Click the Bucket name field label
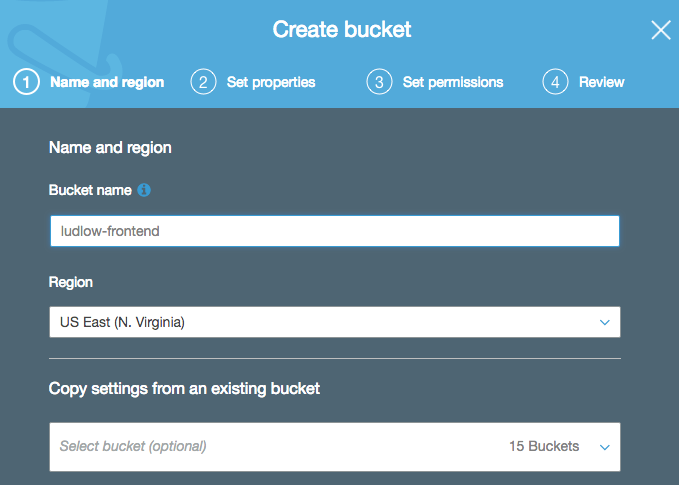 pyautogui.click(x=91, y=189)
